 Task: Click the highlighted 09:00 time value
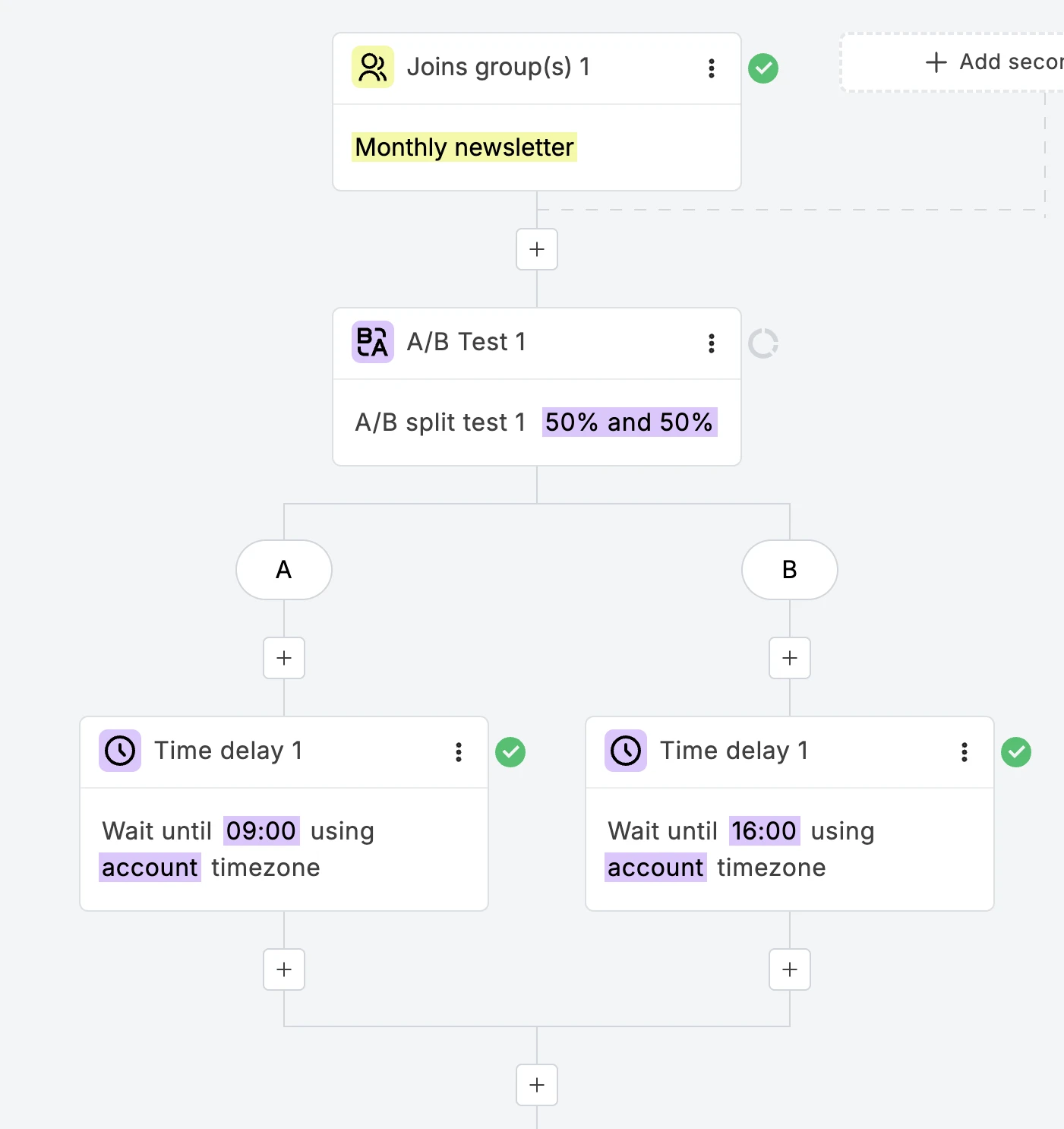(x=261, y=830)
